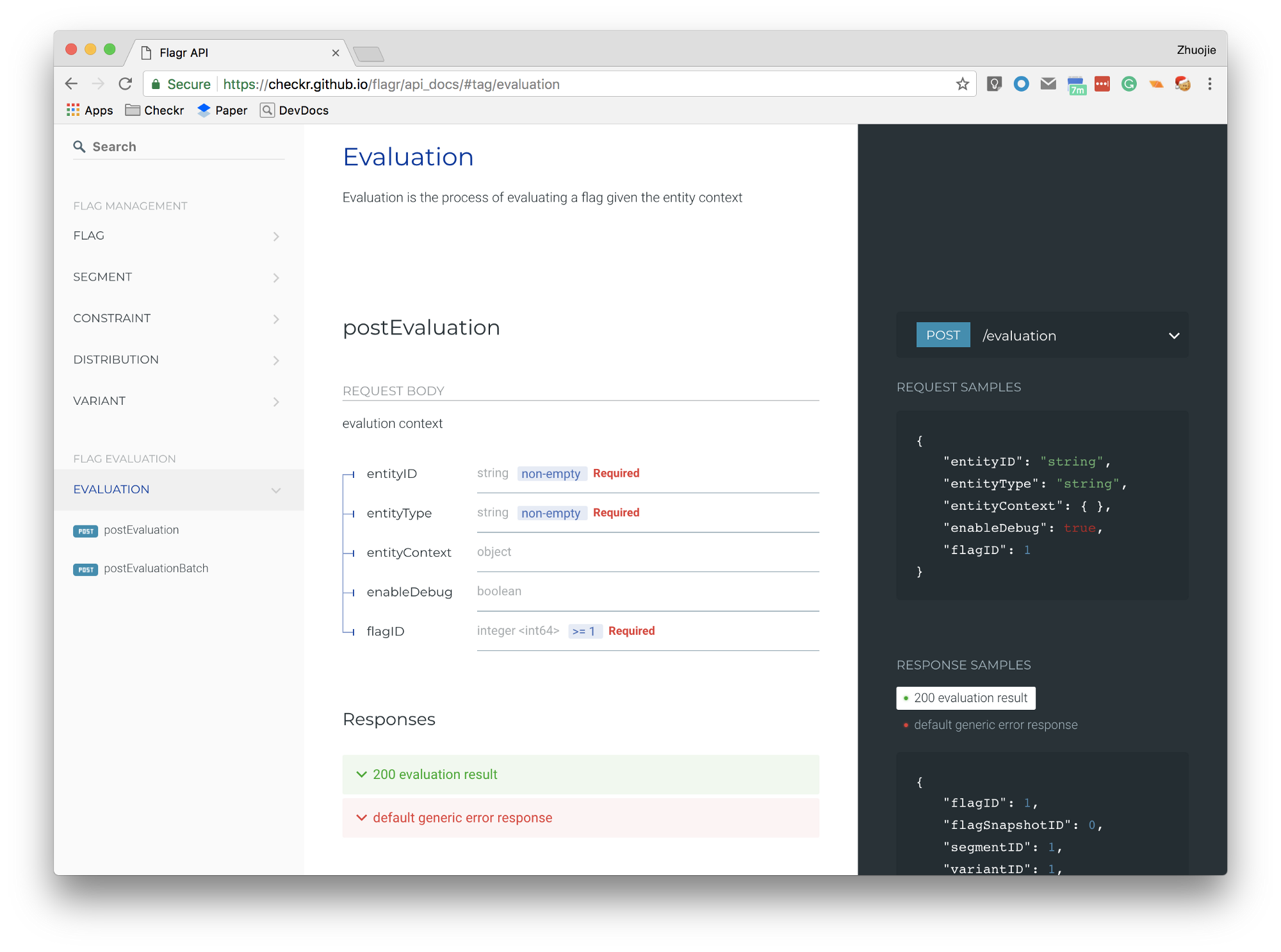Expand the POST /evaluation endpoint dropdown
The image size is (1281, 952).
pos(1173,336)
